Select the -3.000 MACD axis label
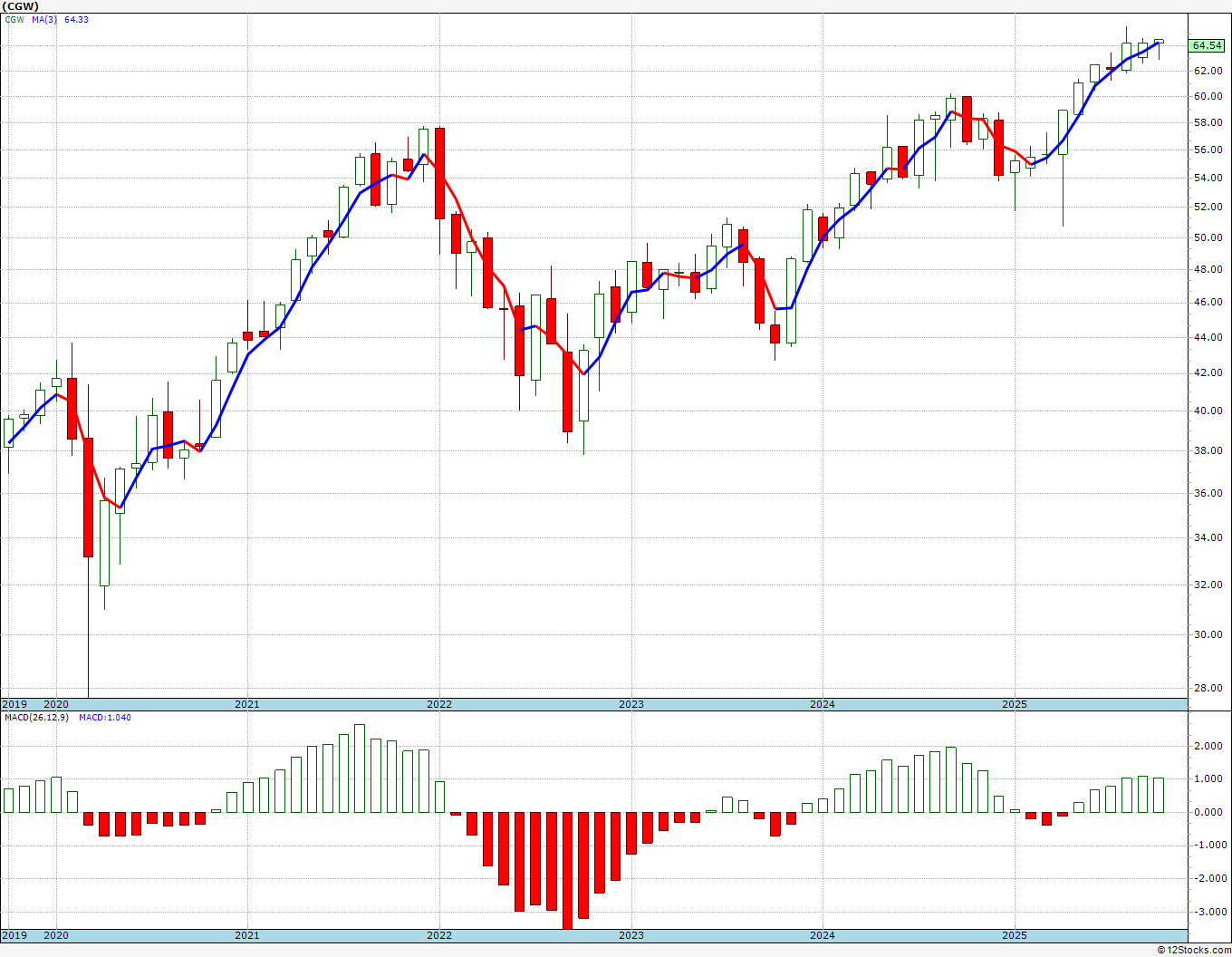The image size is (1232, 957). [1209, 912]
